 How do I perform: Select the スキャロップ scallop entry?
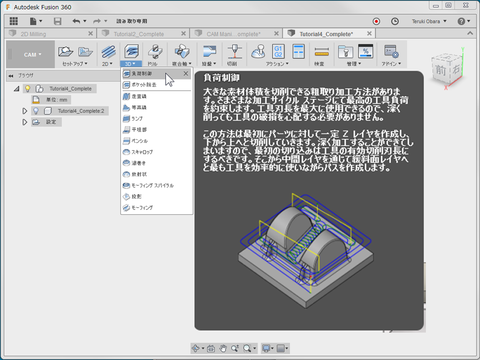(x=156, y=152)
